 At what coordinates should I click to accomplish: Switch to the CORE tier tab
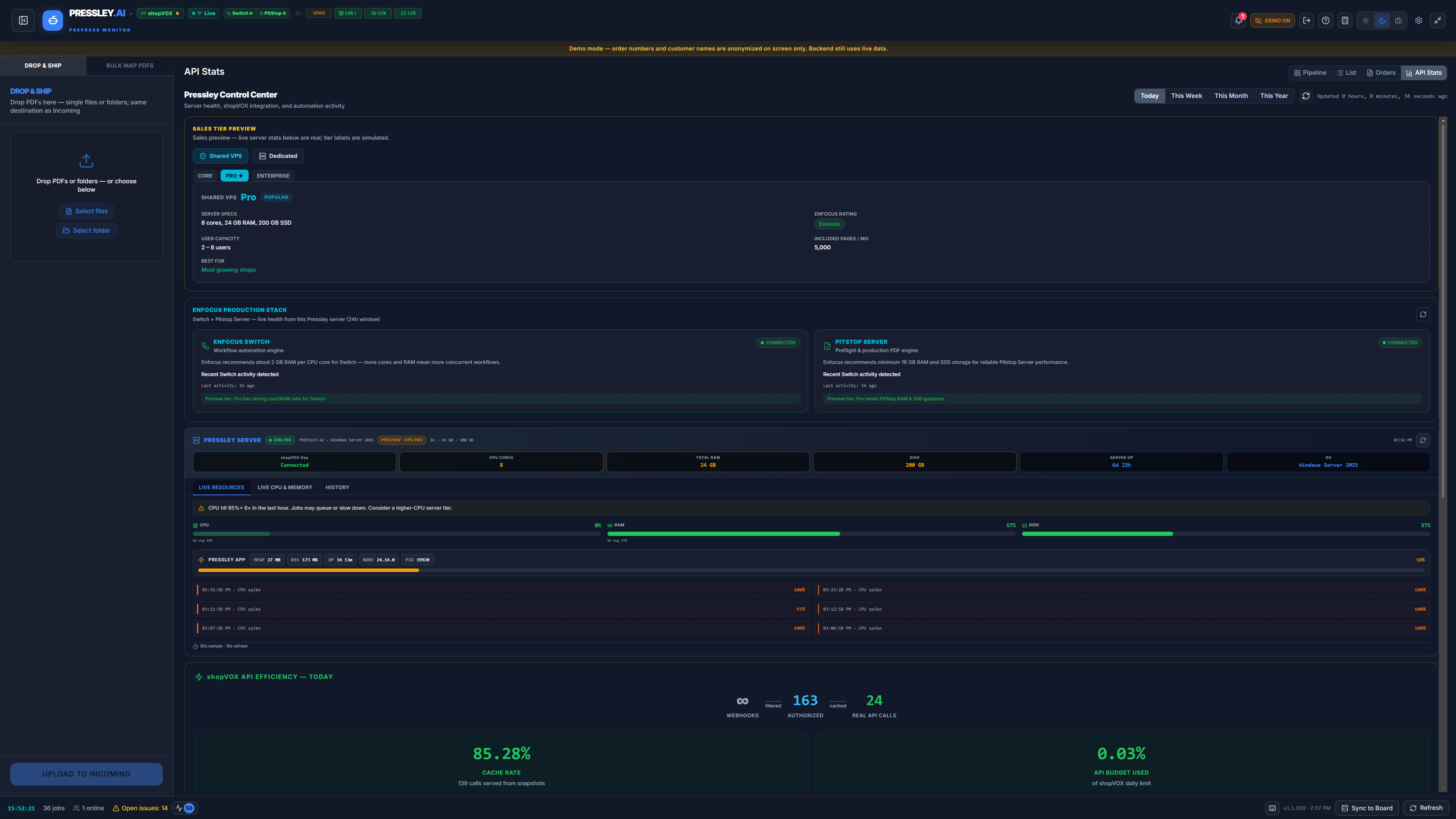tap(205, 176)
